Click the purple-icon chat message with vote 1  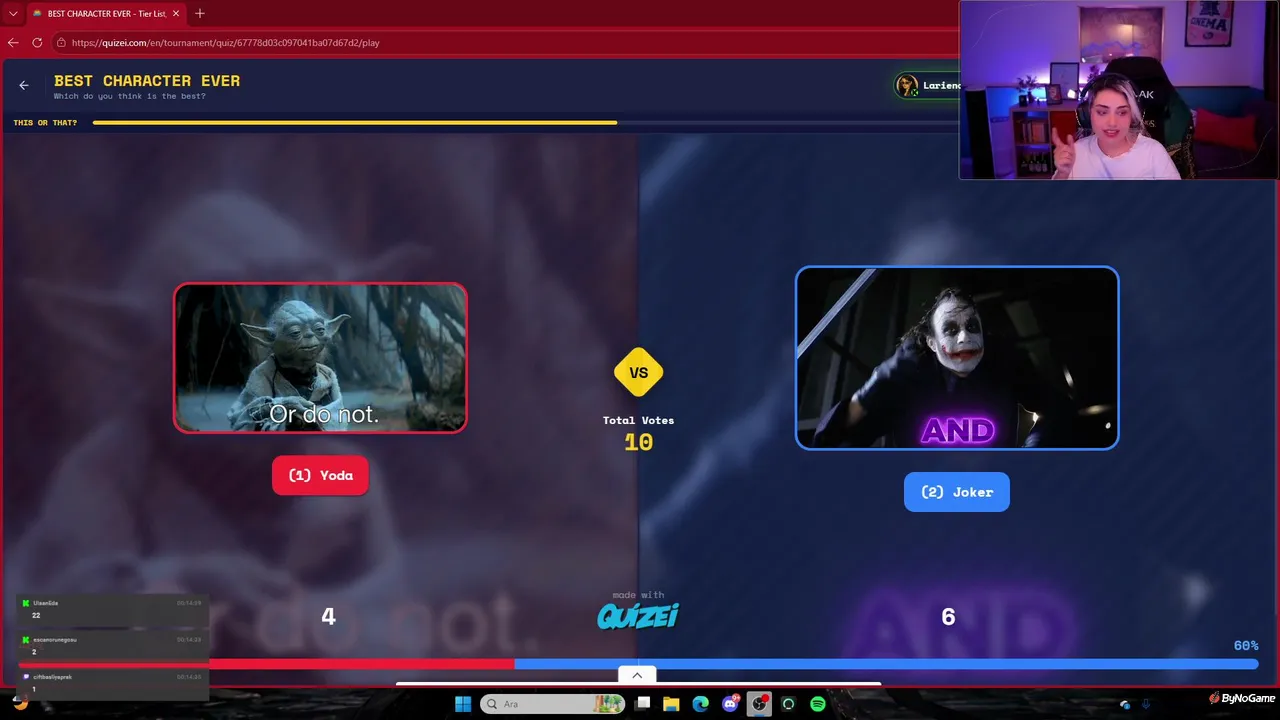coord(113,683)
